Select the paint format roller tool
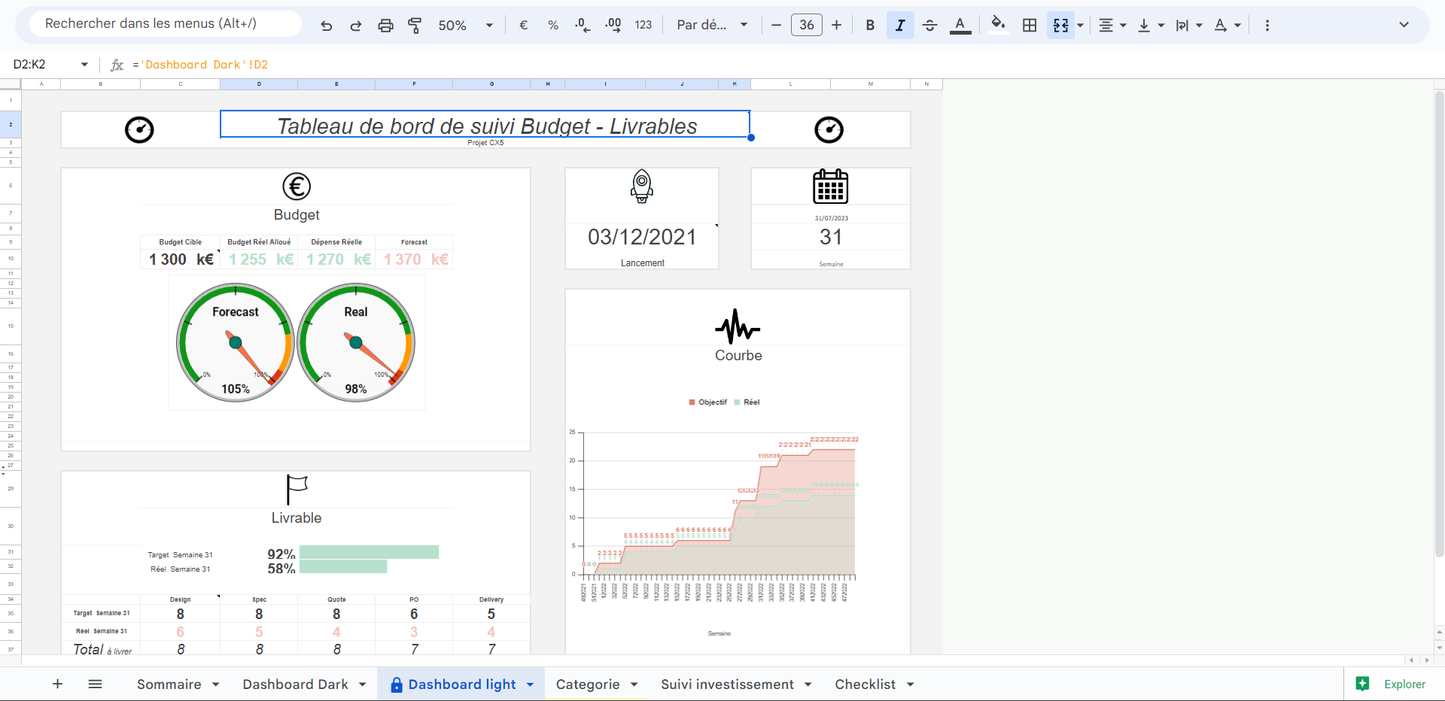 (x=415, y=25)
